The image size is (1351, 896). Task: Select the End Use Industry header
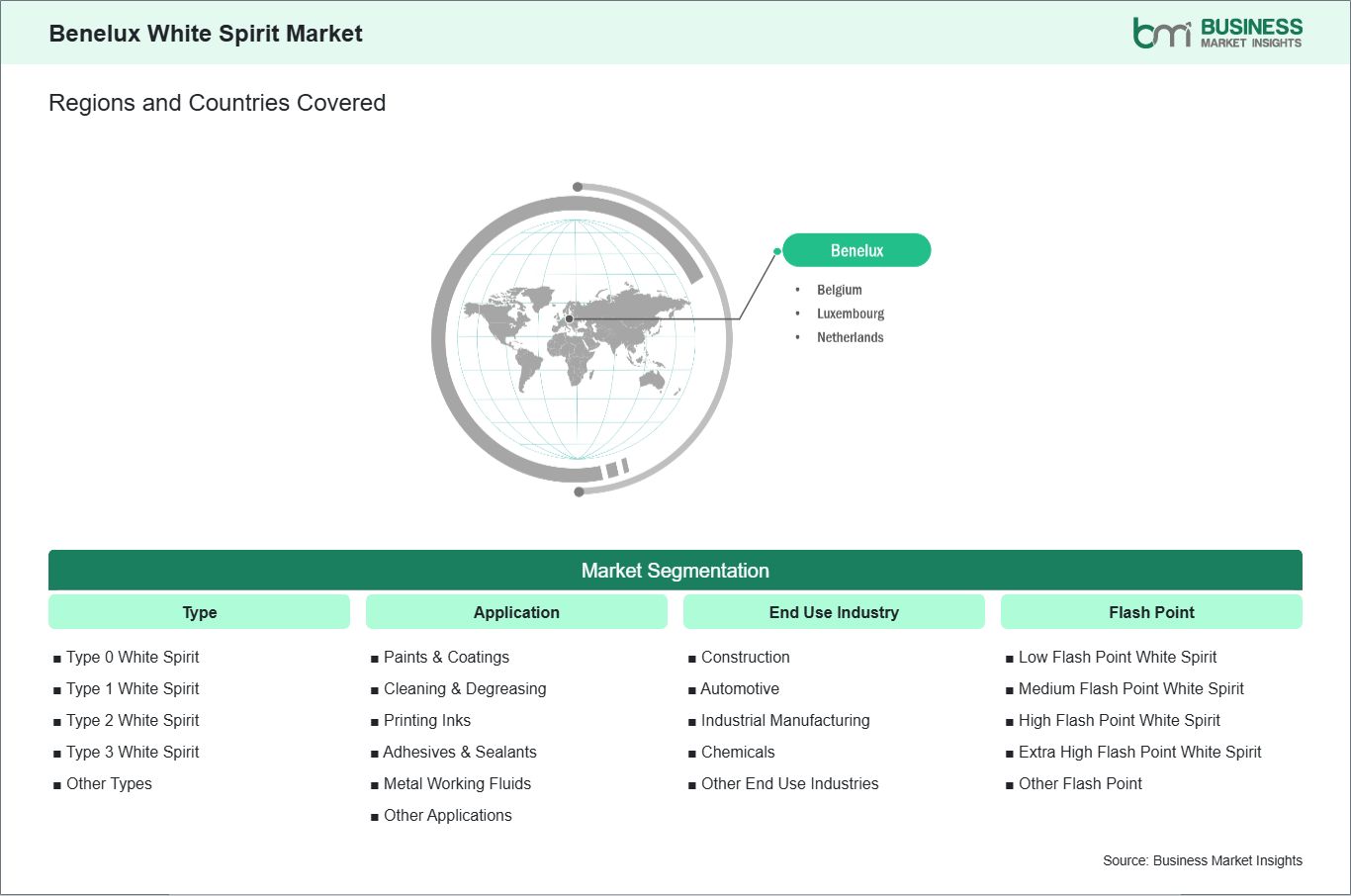[834, 612]
